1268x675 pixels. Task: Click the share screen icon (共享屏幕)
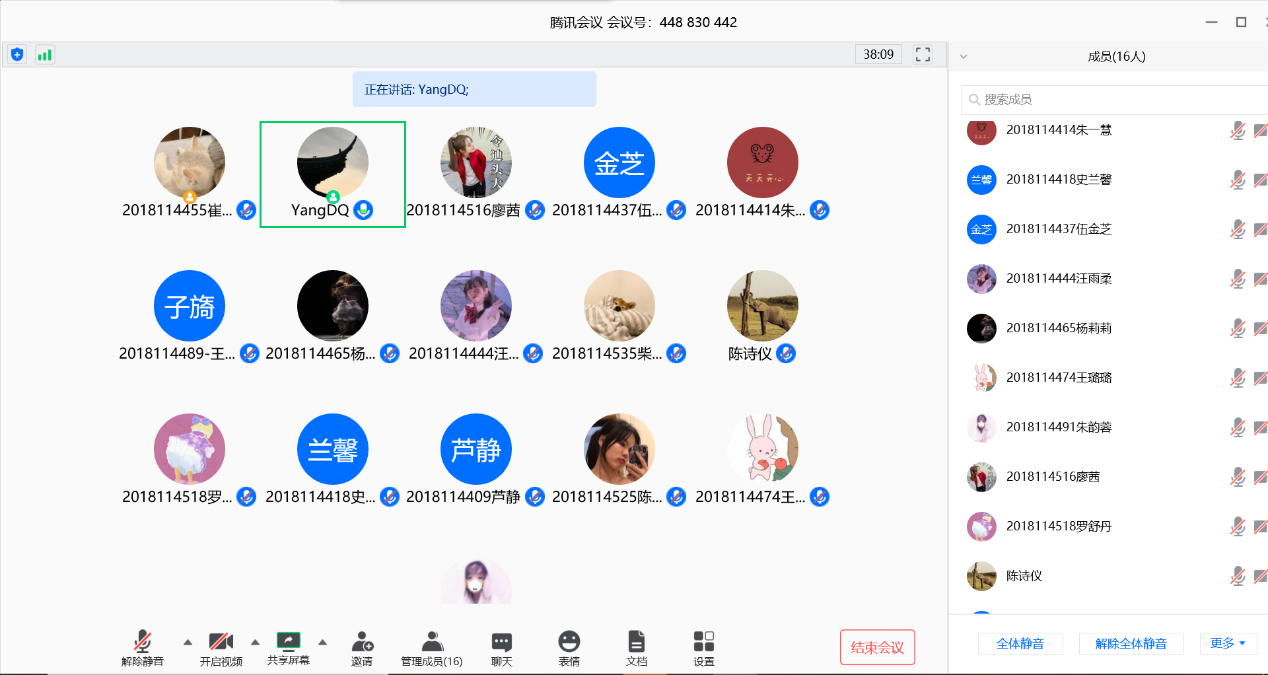coord(288,641)
